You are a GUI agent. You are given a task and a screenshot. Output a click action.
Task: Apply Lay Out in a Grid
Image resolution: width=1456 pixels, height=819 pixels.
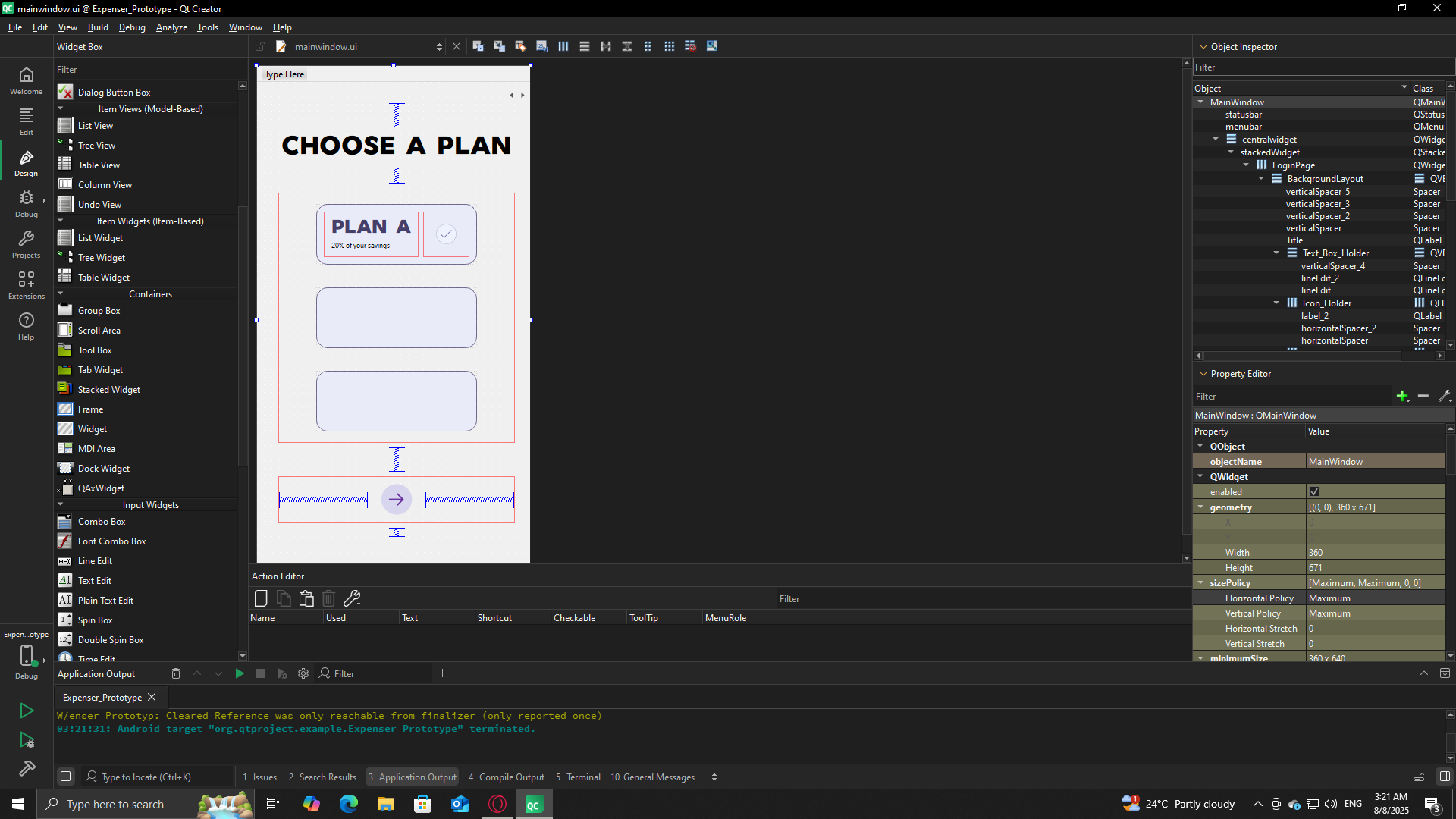tap(669, 46)
